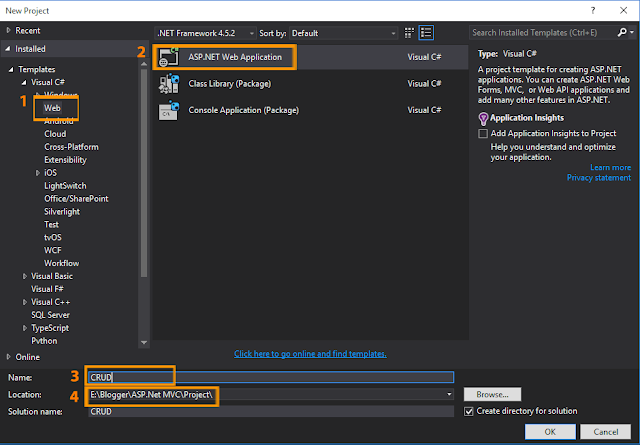Open the Privacy statement link
The width and height of the screenshot is (640, 445).
click(599, 178)
